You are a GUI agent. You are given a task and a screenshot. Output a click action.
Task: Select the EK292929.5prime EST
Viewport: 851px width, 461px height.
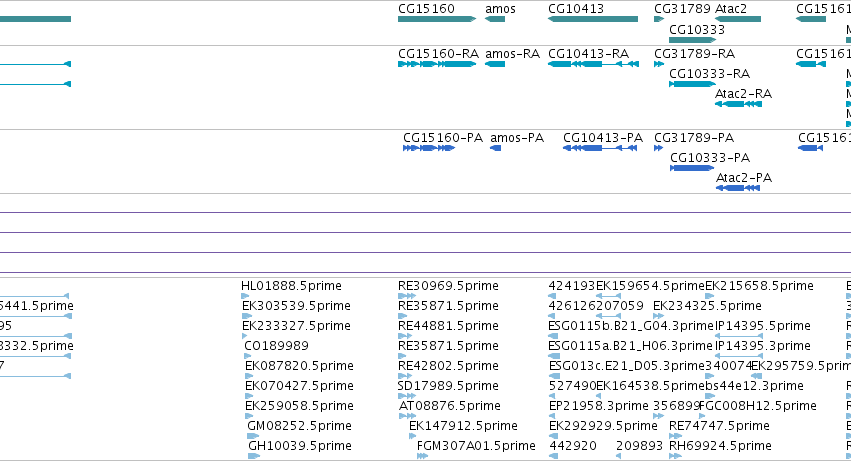603,426
